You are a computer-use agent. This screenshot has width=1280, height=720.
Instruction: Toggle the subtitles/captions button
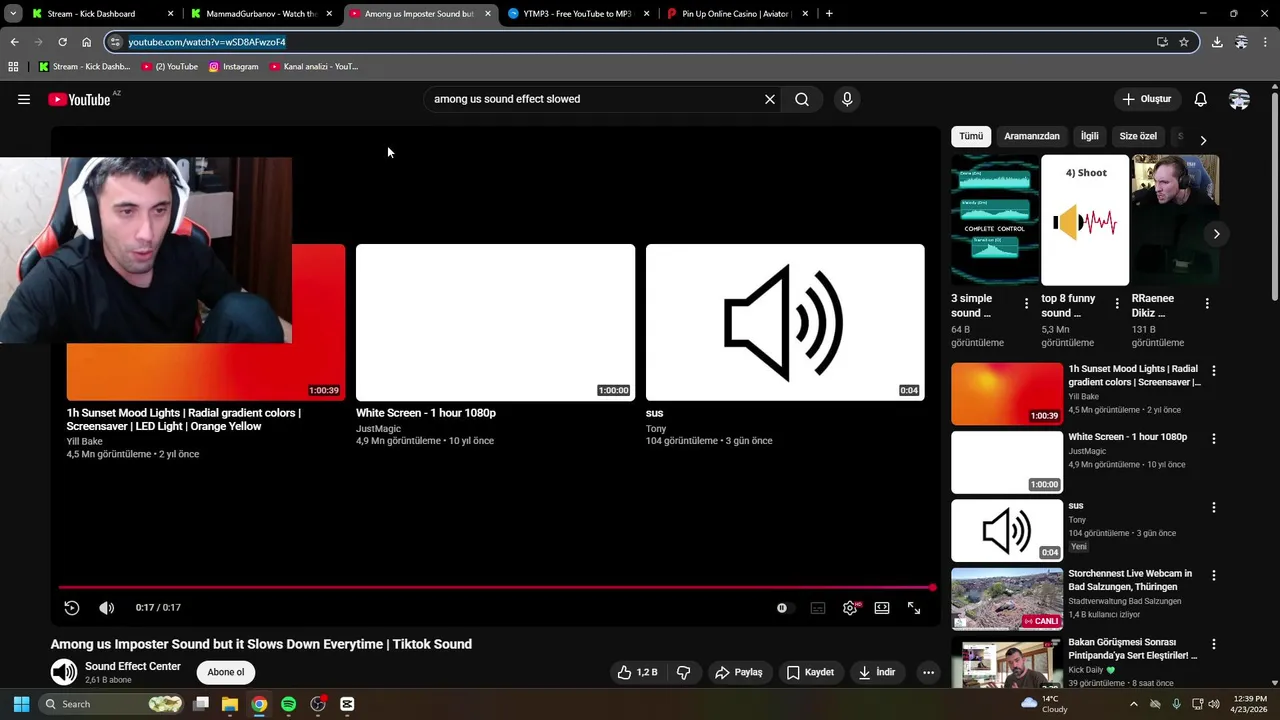818,608
